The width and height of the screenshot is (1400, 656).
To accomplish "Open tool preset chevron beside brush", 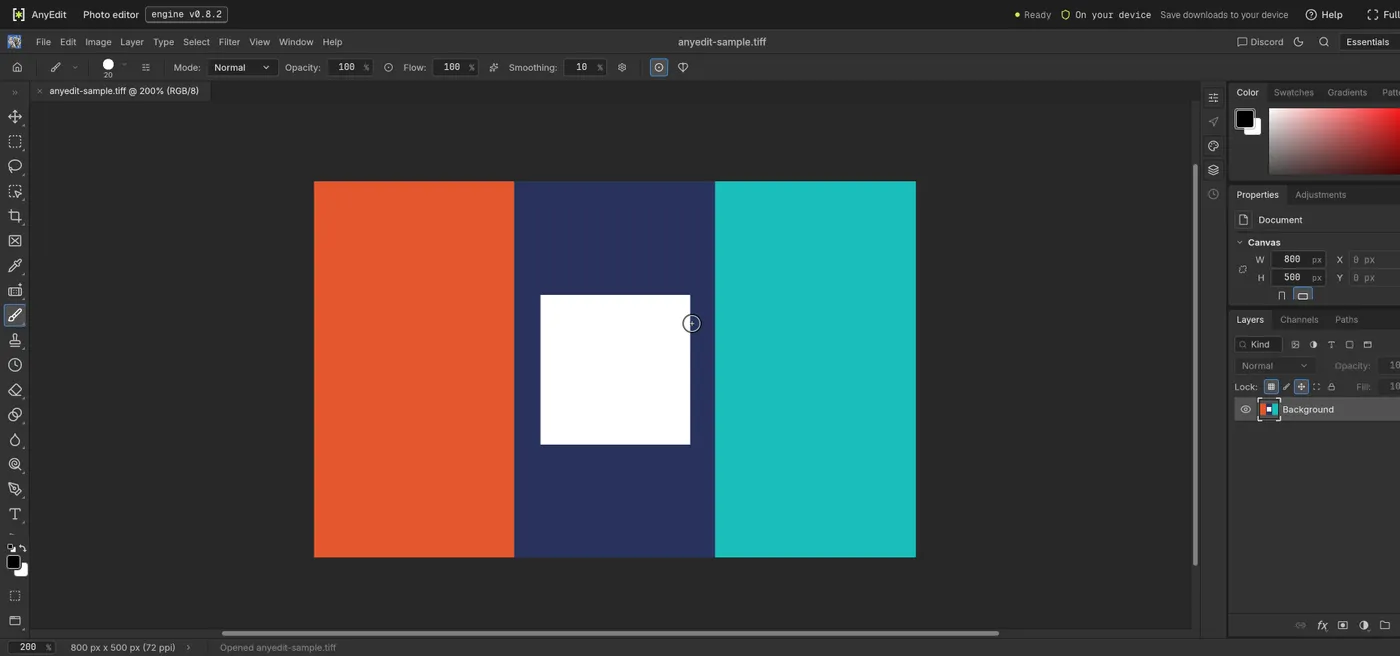I will tap(74, 67).
